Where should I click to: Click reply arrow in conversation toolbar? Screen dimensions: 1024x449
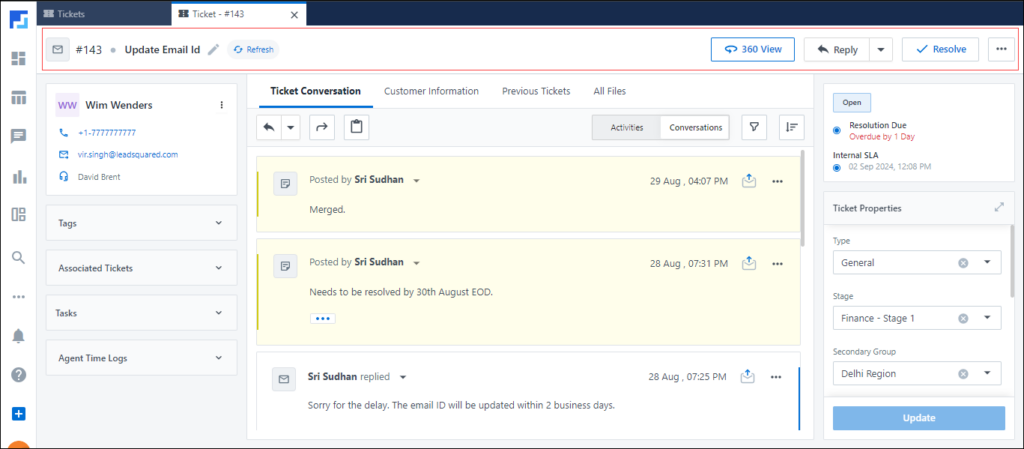click(x=268, y=128)
